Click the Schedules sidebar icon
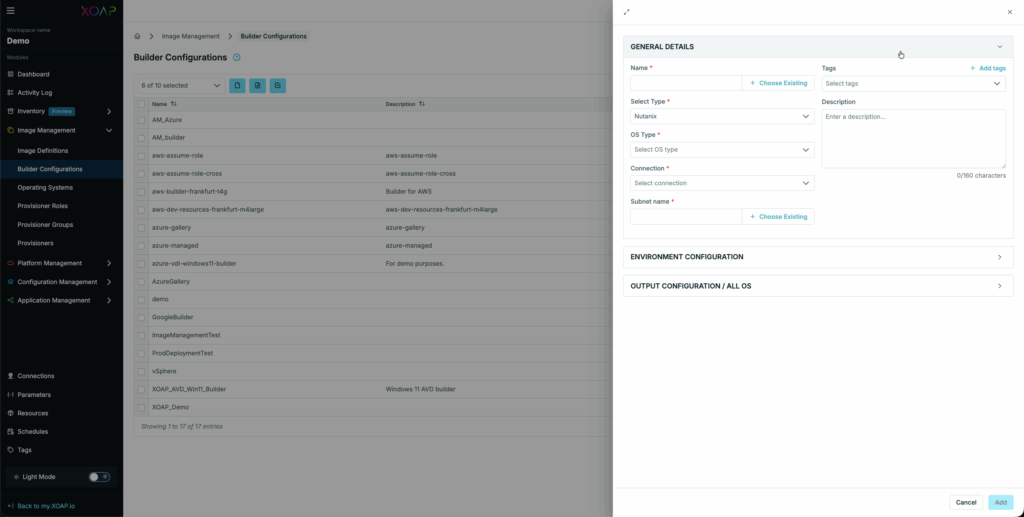Viewport: 1024px width, 517px height. (x=10, y=431)
